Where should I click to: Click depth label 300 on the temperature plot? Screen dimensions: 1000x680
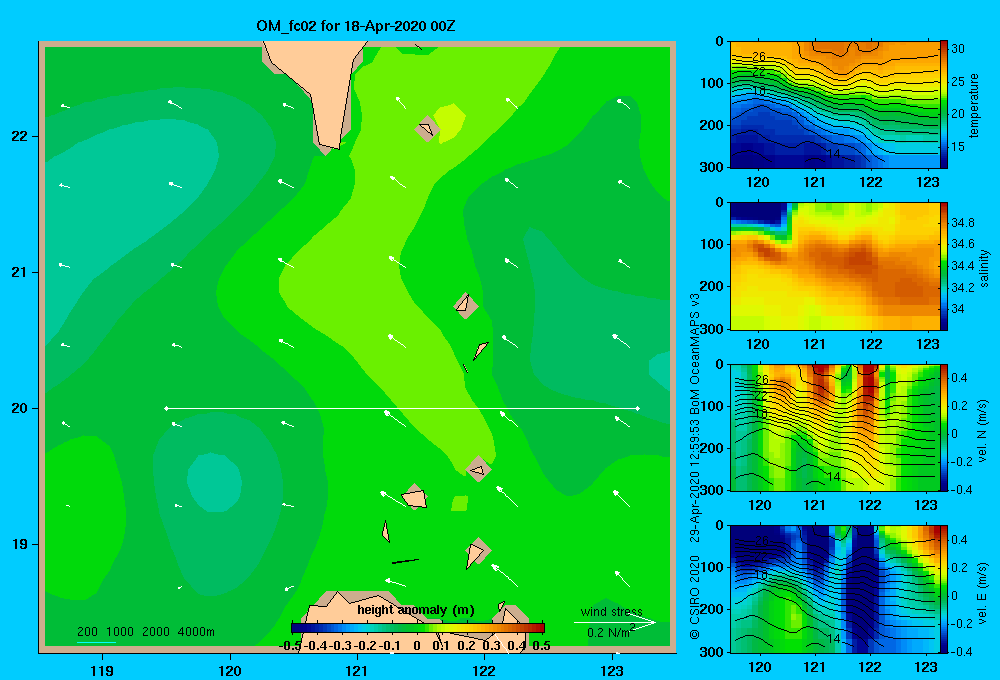[713, 166]
